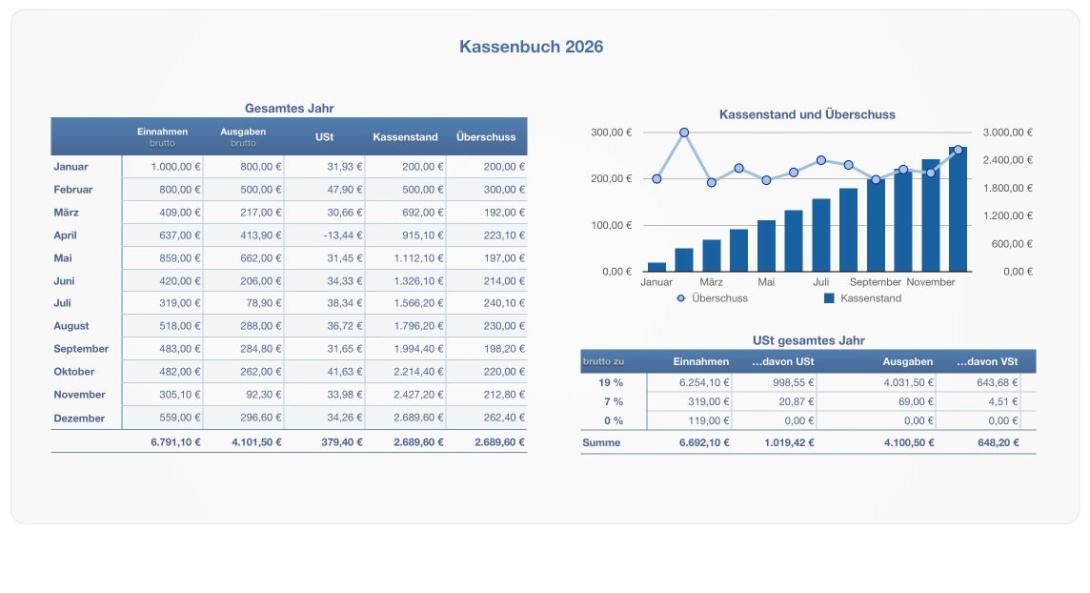Select the Ausgaben brutto column header
Image resolution: width=1090 pixels, height=593 pixels.
(x=243, y=137)
